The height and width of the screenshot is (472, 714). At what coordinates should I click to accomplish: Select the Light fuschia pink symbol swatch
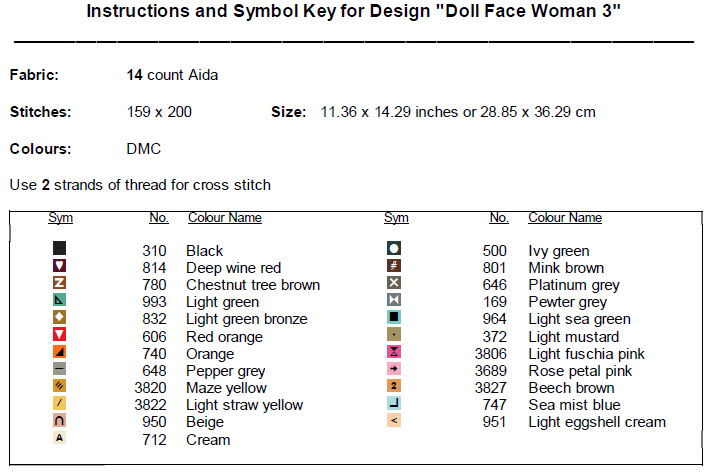(x=394, y=352)
